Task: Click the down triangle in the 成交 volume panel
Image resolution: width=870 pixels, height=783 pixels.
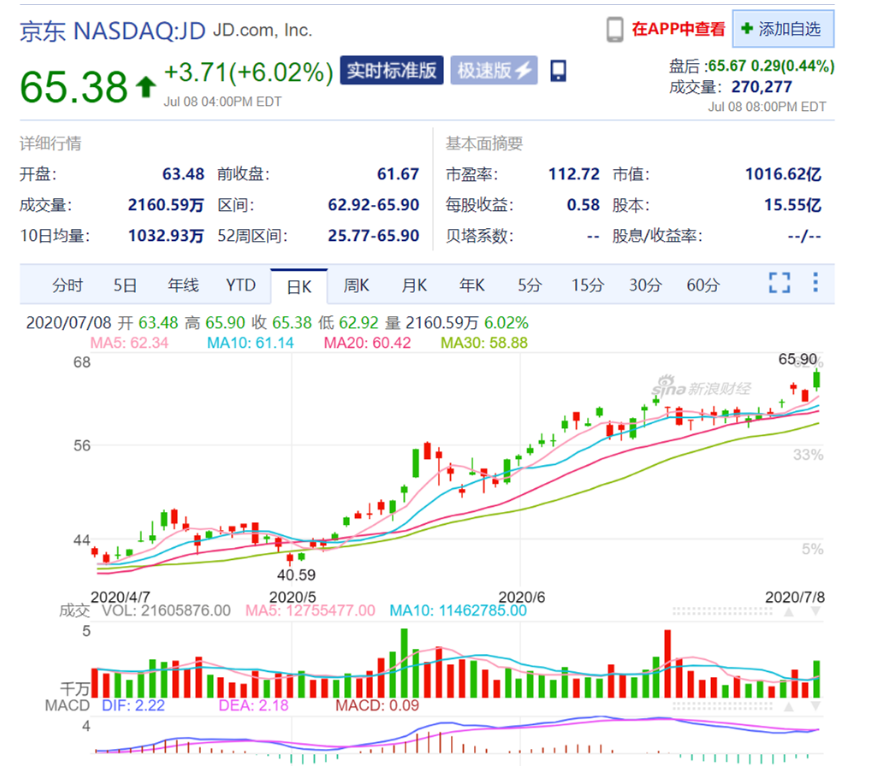Action: 816,612
